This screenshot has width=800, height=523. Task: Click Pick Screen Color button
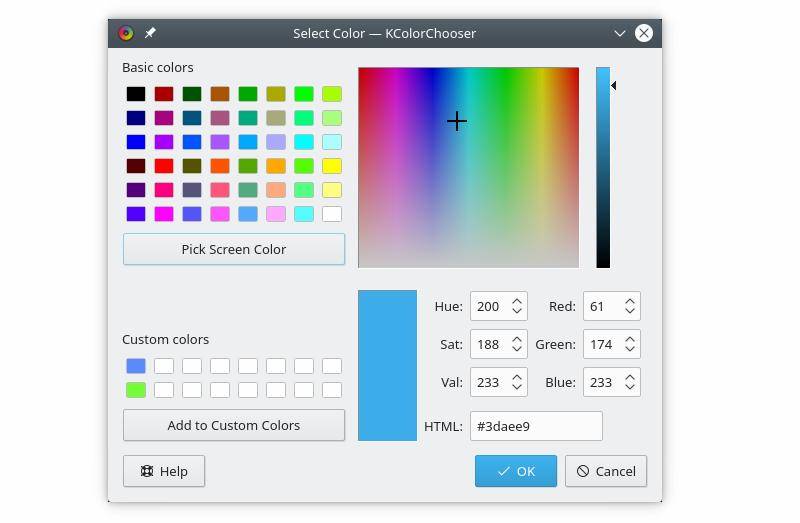point(234,249)
